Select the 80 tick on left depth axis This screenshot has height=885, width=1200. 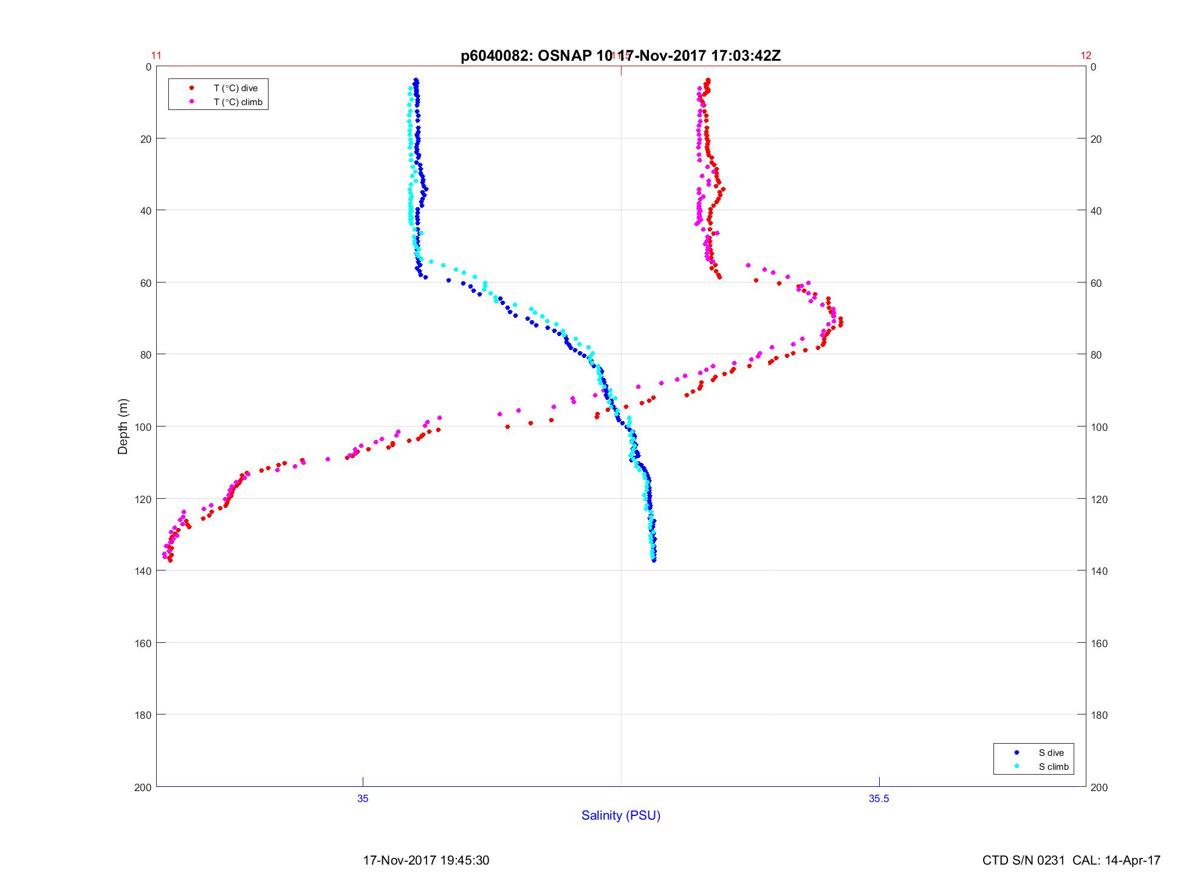point(145,355)
